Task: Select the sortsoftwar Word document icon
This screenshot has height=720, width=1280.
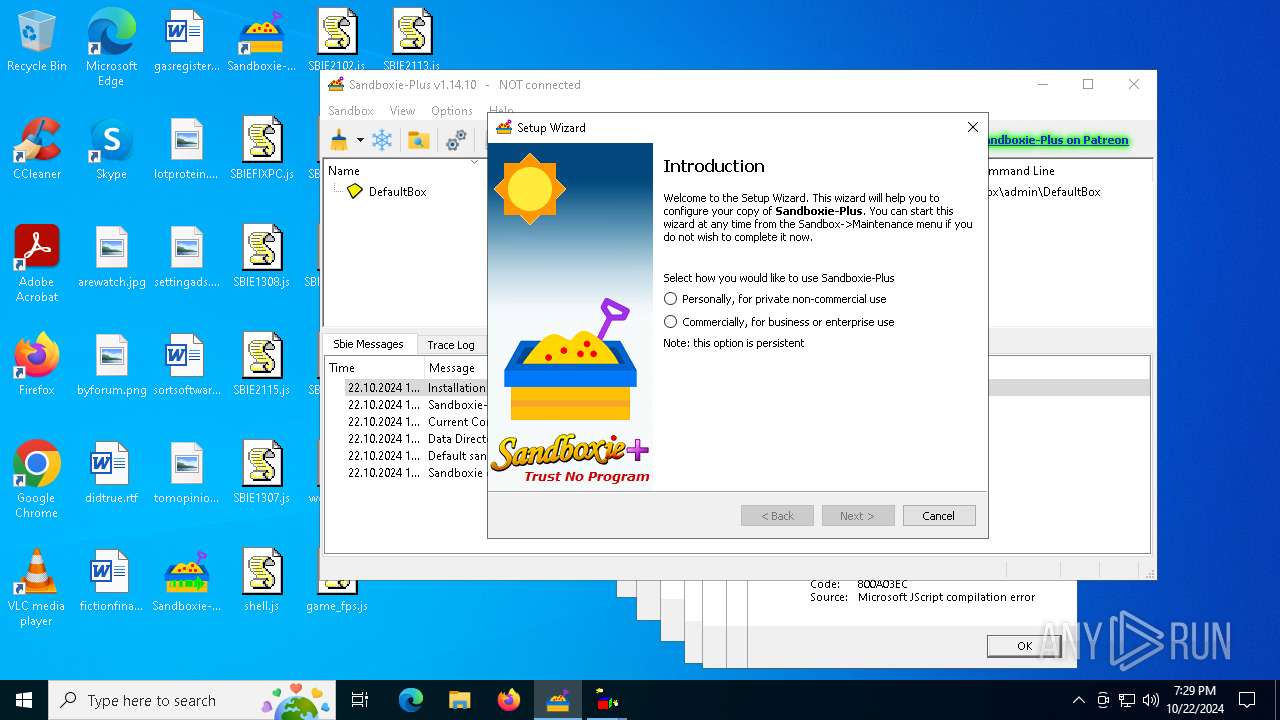Action: click(186, 365)
